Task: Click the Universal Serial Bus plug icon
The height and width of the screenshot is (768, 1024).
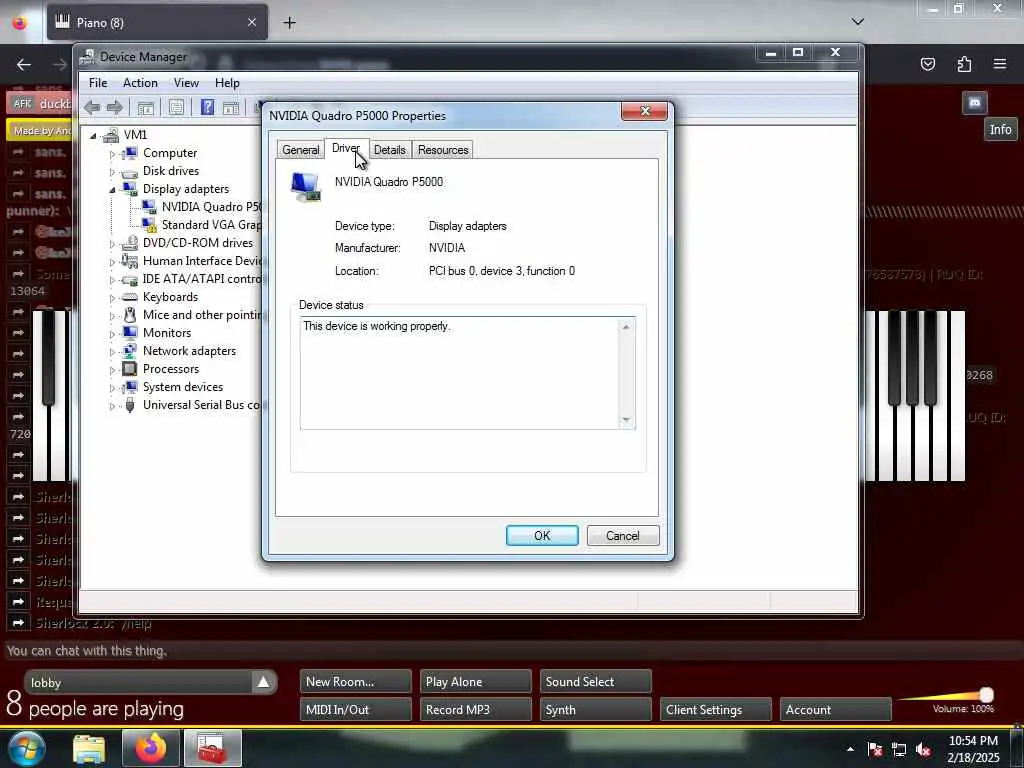Action: [x=130, y=405]
